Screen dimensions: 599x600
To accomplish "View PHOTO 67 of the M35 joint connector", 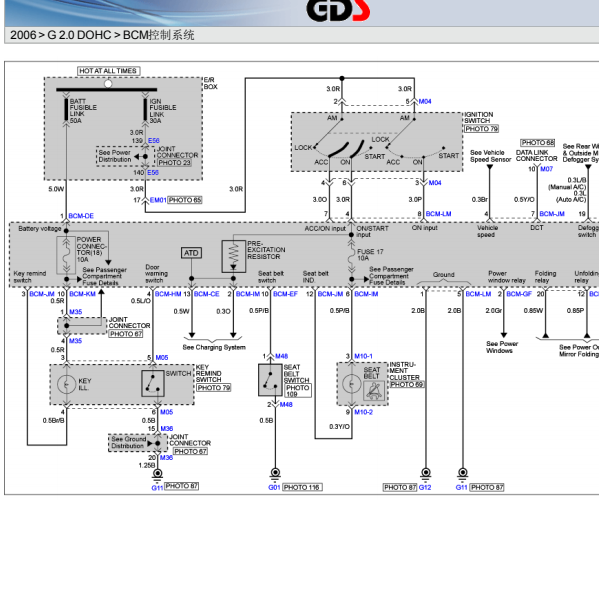I will [x=126, y=334].
